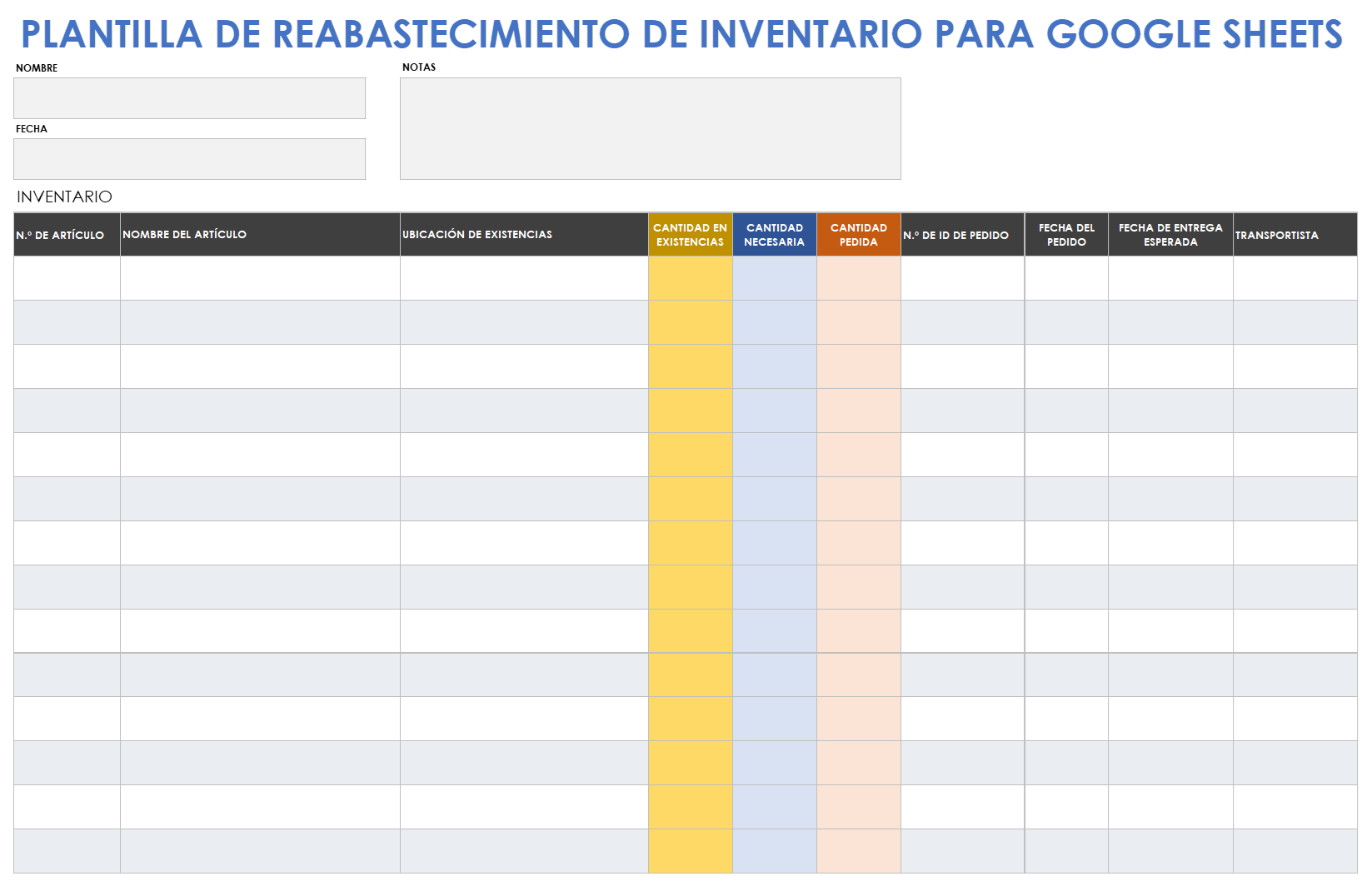Click the 'N.º DE ARTÍCULO' column header
Image resolution: width=1372 pixels, height=886 pixels.
pos(67,235)
